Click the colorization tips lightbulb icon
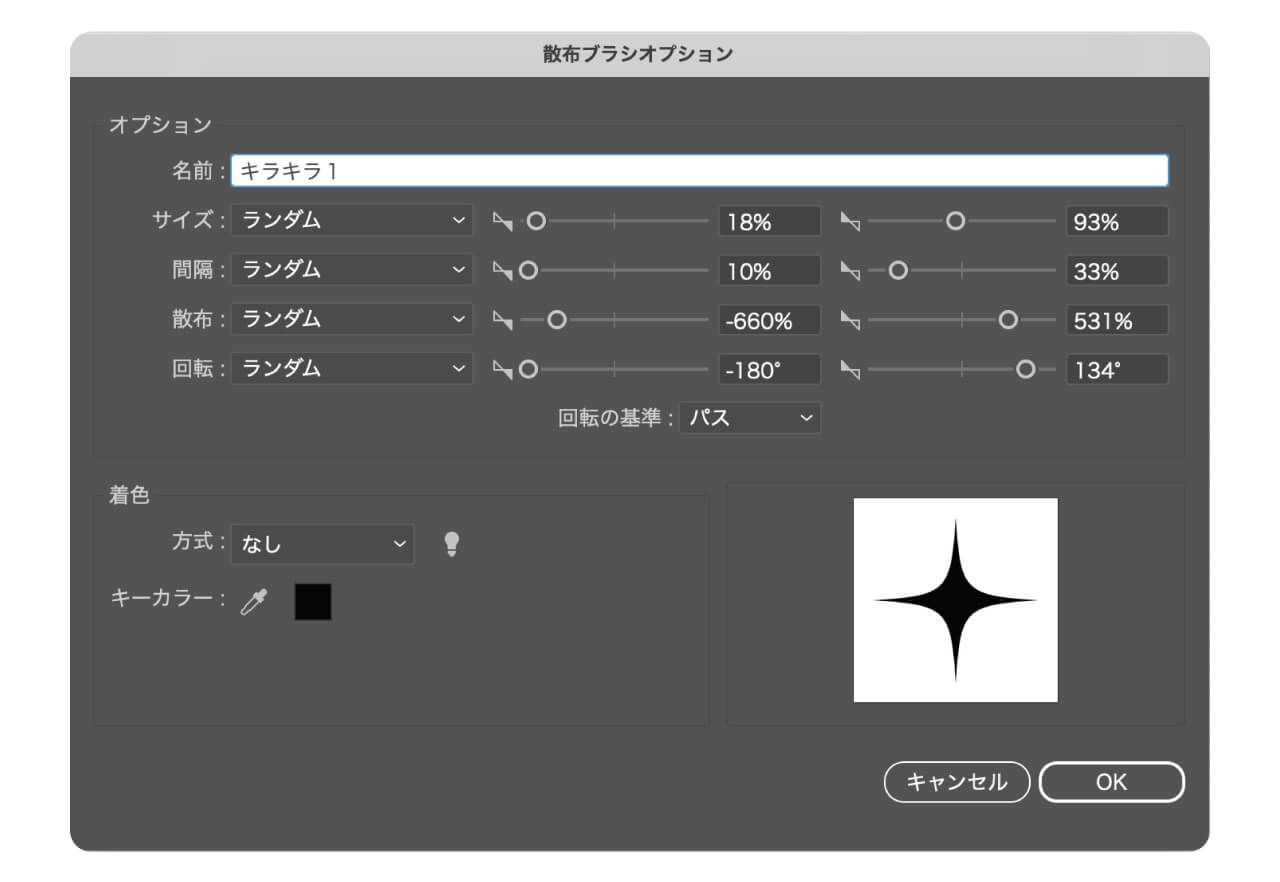 [x=452, y=544]
